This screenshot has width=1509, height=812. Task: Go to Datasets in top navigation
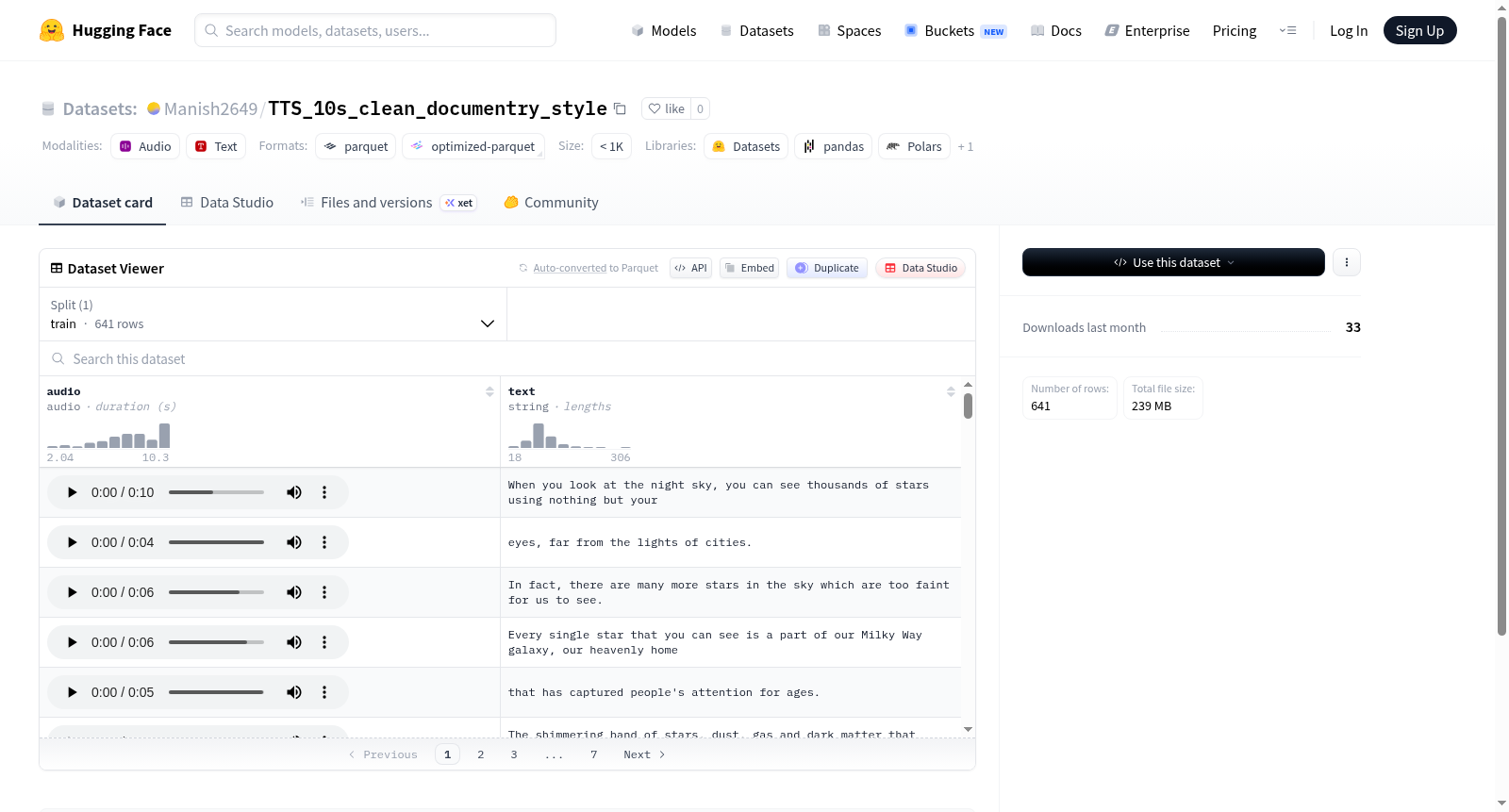click(x=756, y=30)
